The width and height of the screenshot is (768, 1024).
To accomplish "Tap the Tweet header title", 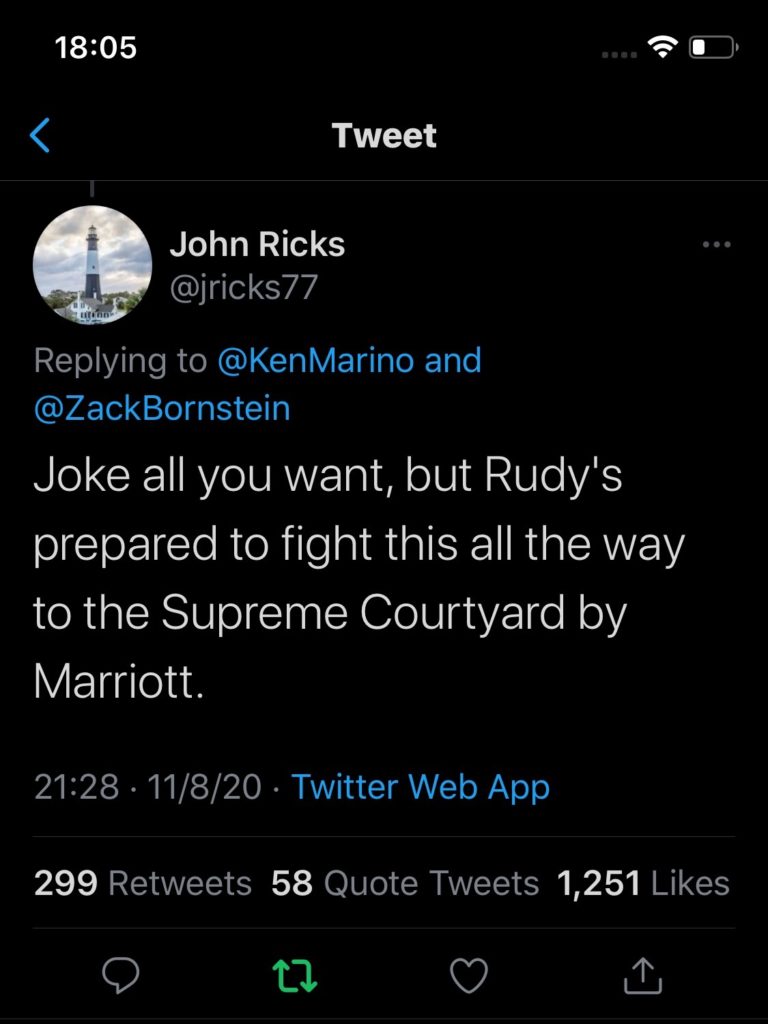I will [384, 135].
